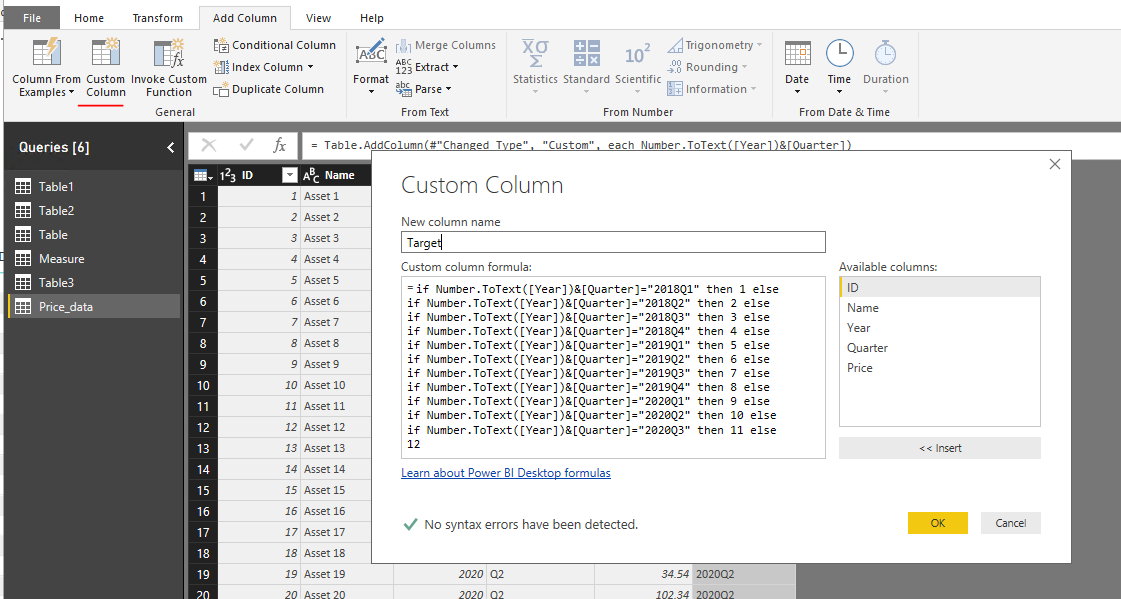The height and width of the screenshot is (599, 1121).
Task: Select the Table1 query
Action: 94,187
